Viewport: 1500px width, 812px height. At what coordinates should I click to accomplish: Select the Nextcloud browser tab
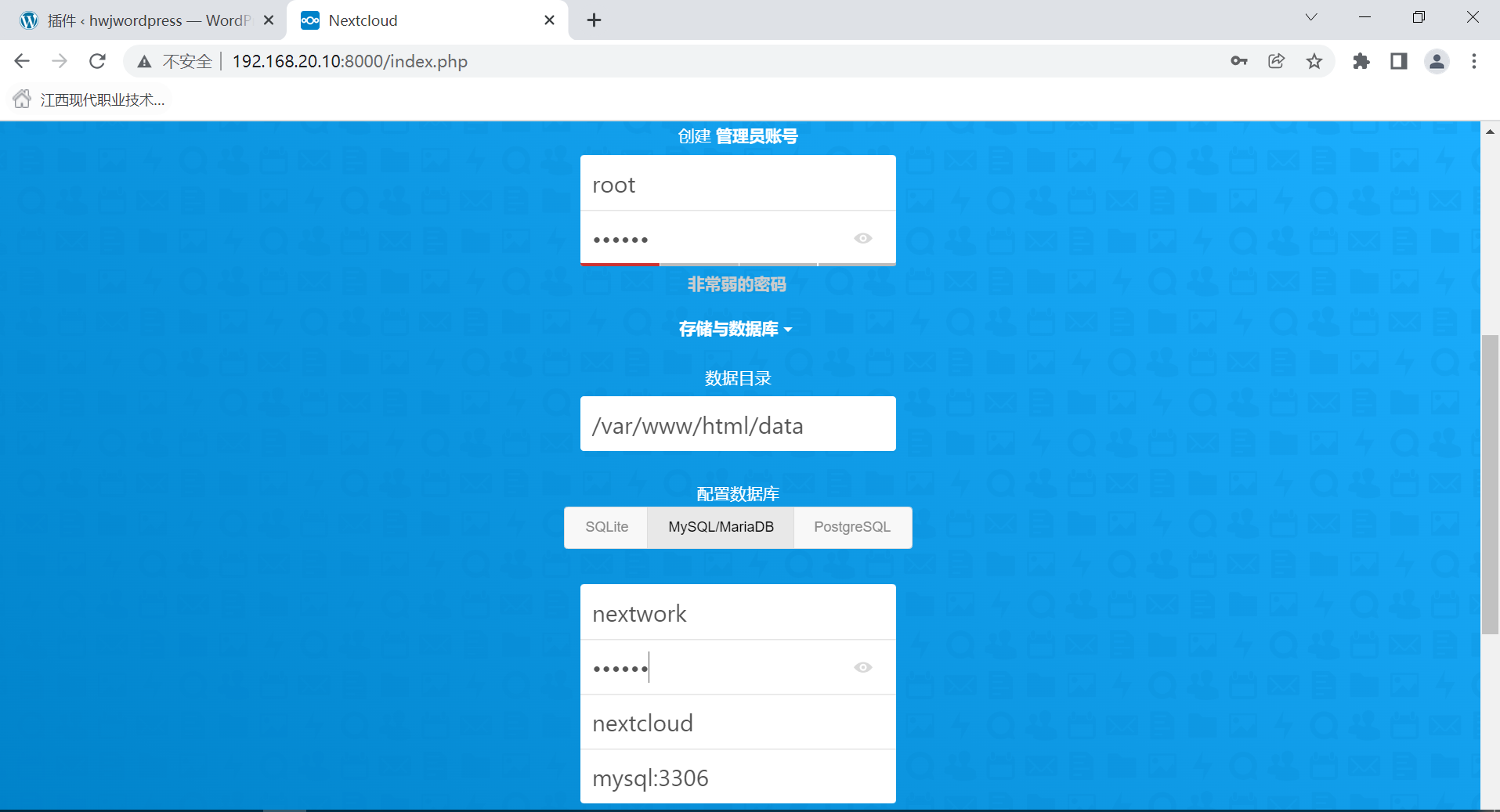click(427, 20)
